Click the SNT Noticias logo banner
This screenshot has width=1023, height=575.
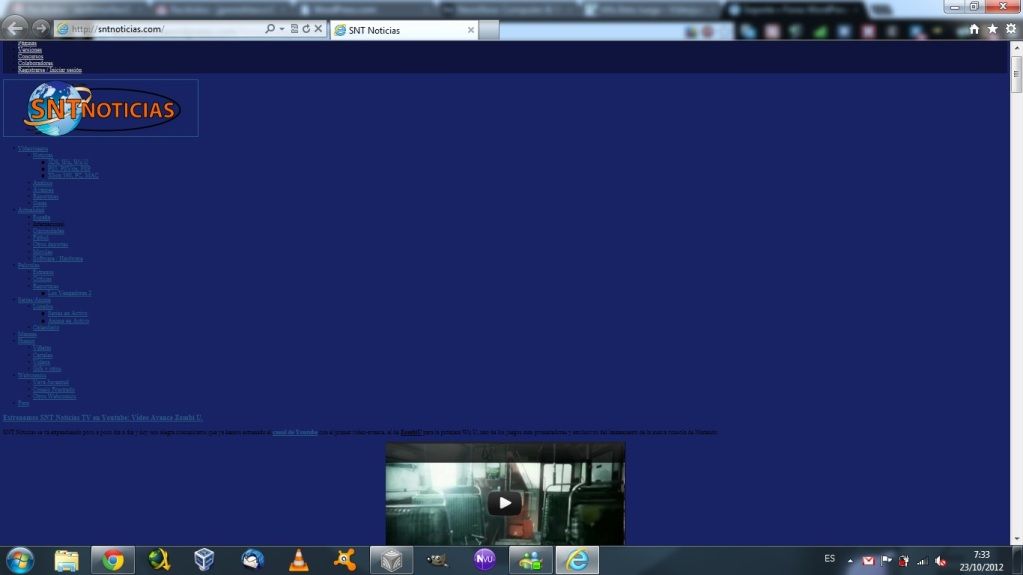click(x=101, y=108)
